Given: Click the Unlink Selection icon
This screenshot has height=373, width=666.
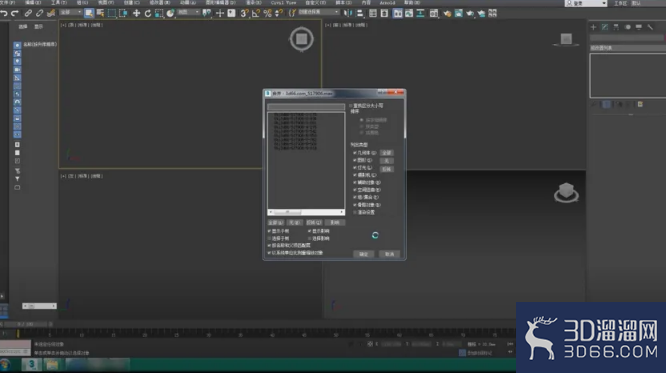Looking at the screenshot, I should tap(39, 14).
